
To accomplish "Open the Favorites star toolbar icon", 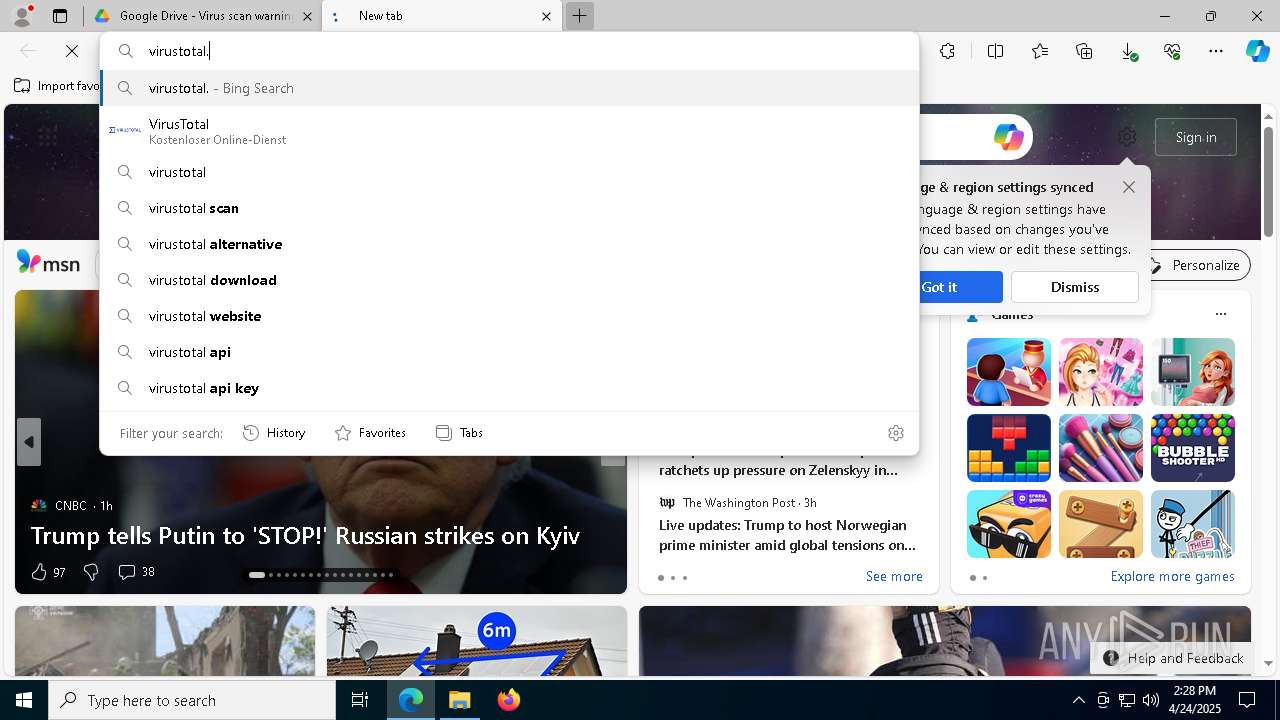I will [x=1040, y=51].
